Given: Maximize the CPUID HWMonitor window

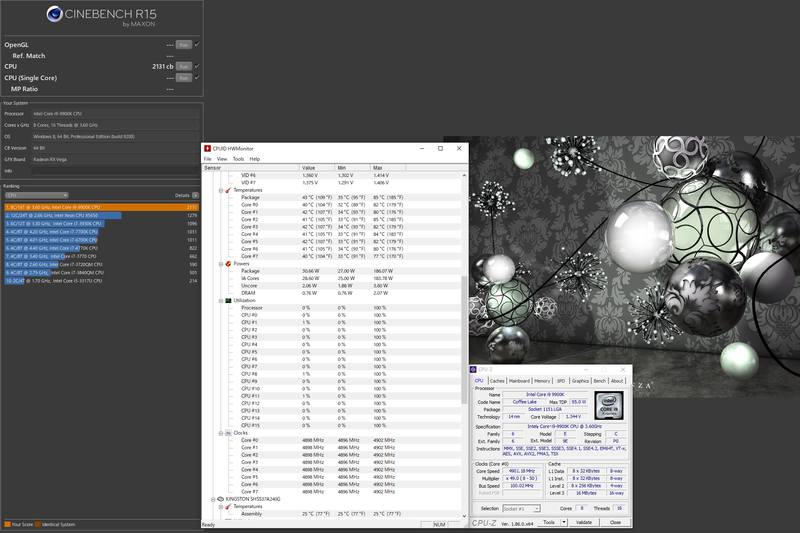Looking at the screenshot, I should click(440, 148).
